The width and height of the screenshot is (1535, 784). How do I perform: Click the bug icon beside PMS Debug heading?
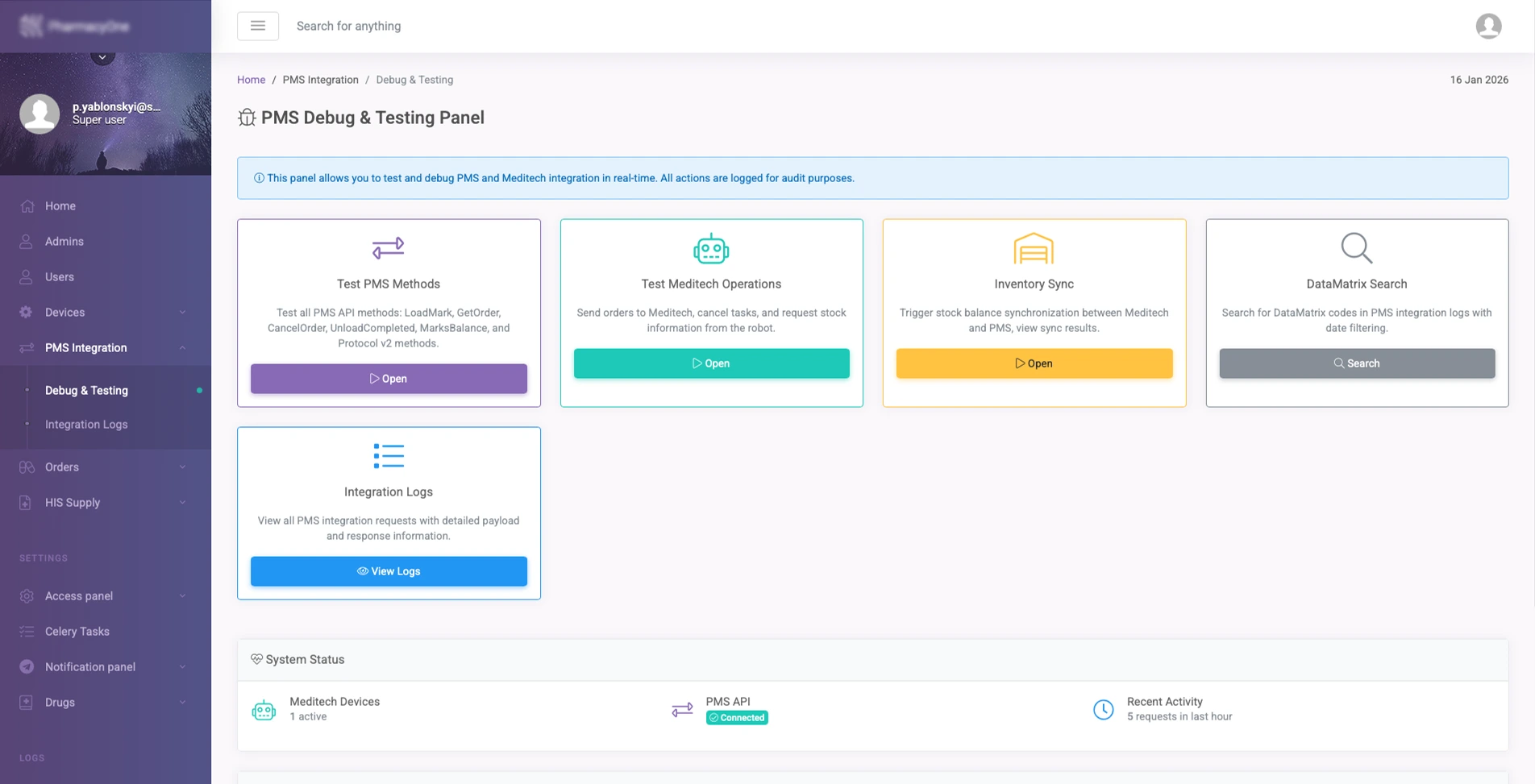[x=247, y=118]
